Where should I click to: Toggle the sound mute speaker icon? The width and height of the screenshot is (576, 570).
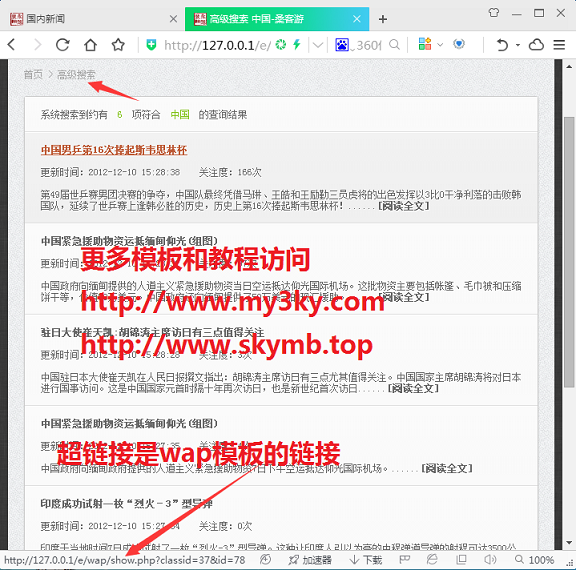point(490,560)
